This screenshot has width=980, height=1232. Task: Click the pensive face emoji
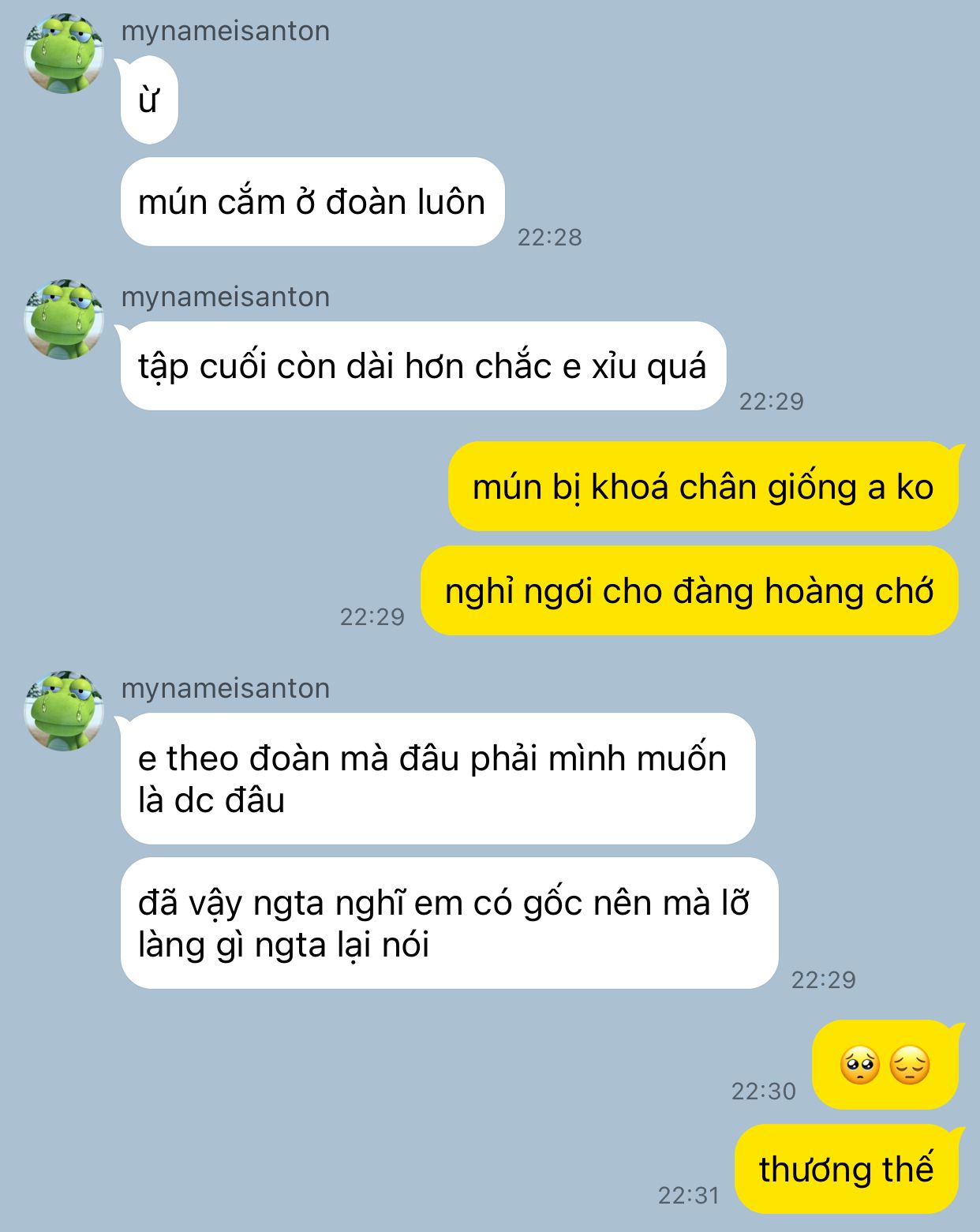911,1065
